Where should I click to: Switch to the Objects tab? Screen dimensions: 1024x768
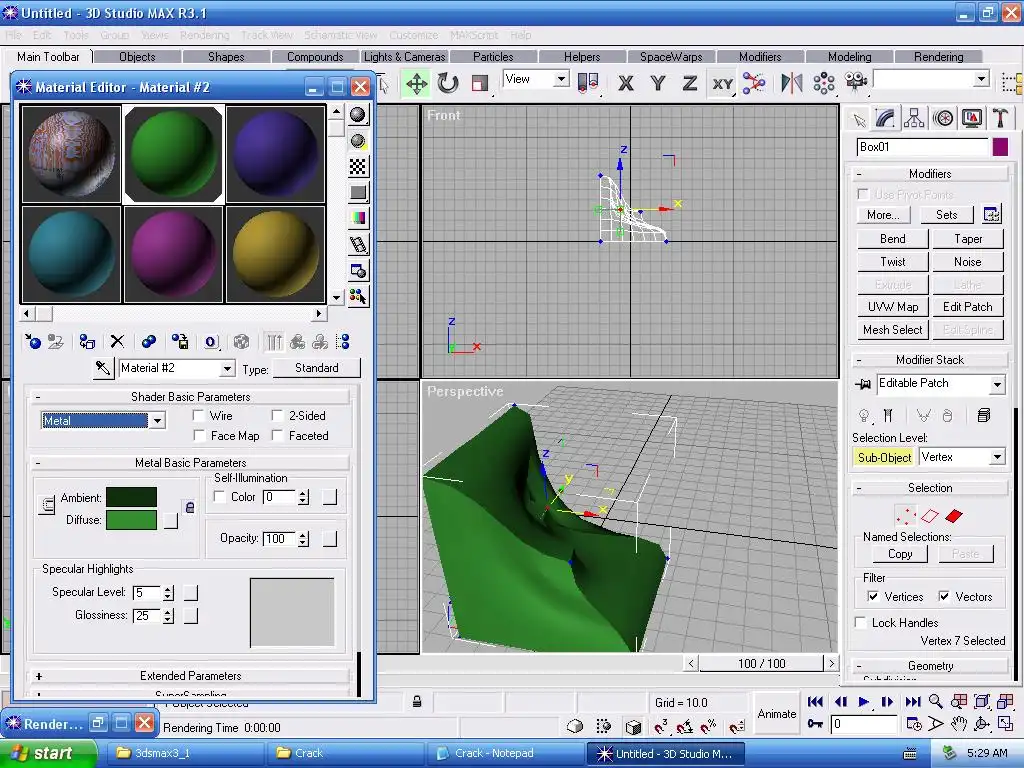pos(137,57)
